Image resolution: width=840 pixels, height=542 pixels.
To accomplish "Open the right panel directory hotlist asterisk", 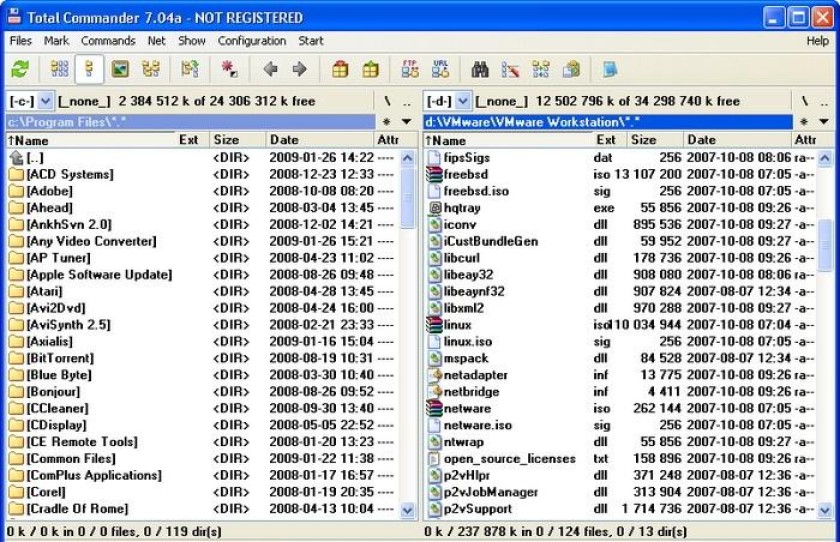I will point(804,122).
